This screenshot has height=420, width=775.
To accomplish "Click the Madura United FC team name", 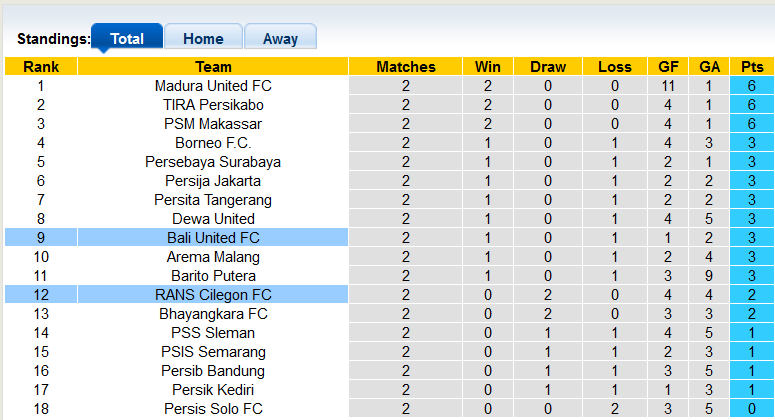I will click(213, 86).
